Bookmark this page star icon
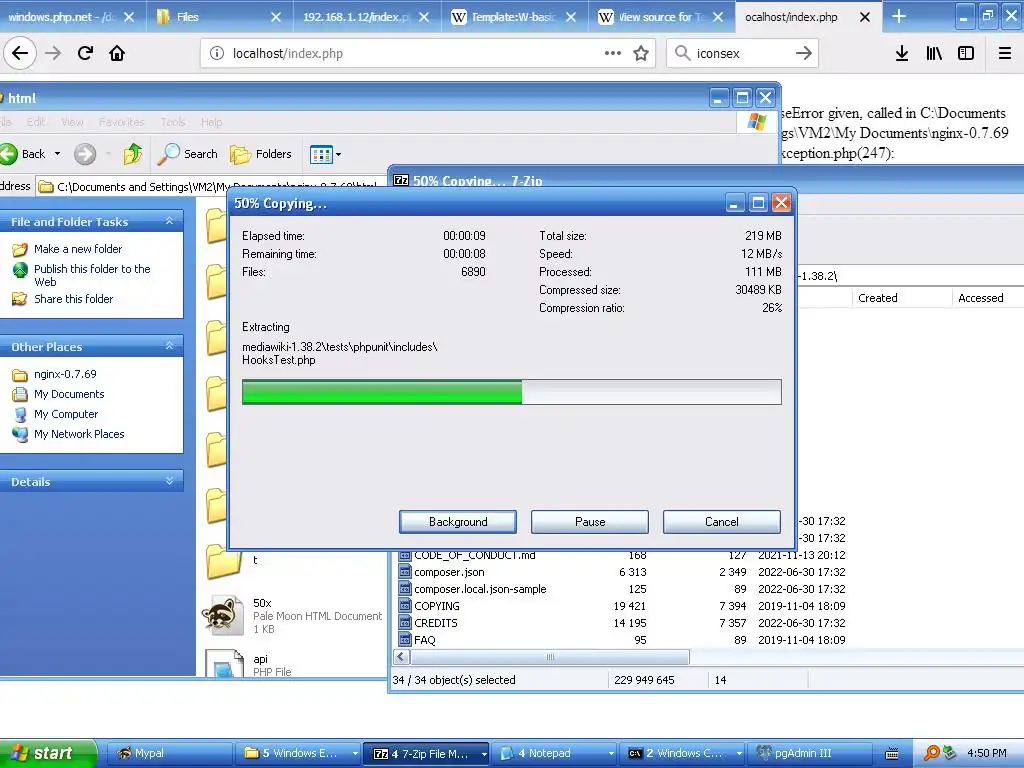This screenshot has width=1024, height=768. [641, 54]
